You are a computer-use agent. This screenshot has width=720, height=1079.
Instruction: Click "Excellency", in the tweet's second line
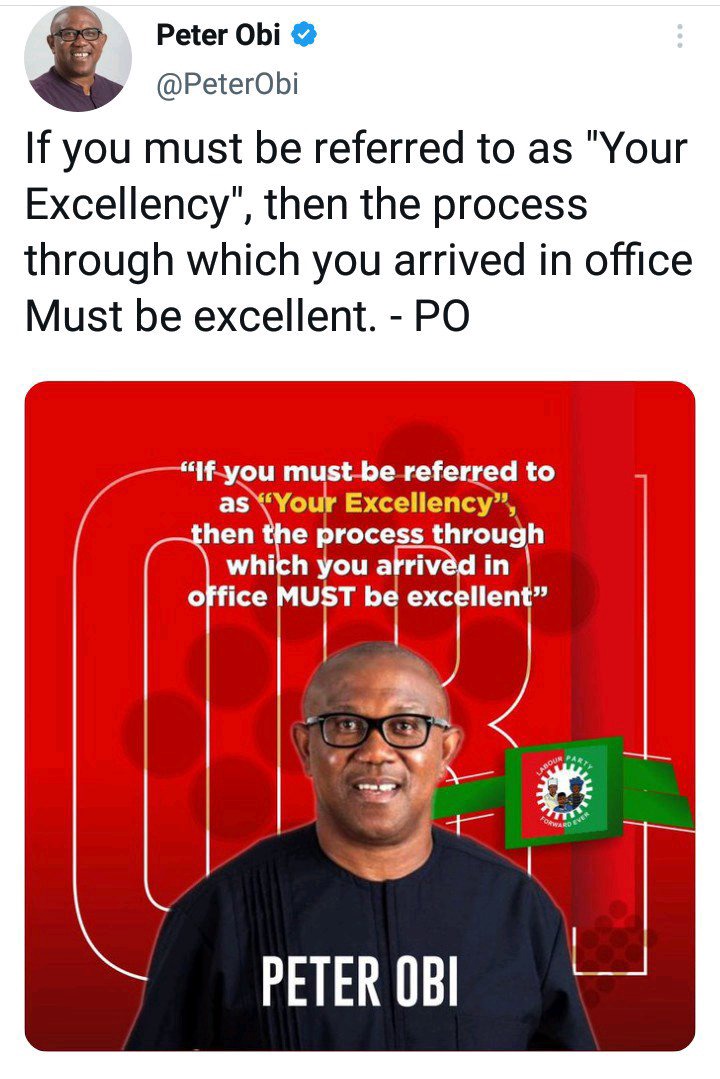(x=135, y=205)
